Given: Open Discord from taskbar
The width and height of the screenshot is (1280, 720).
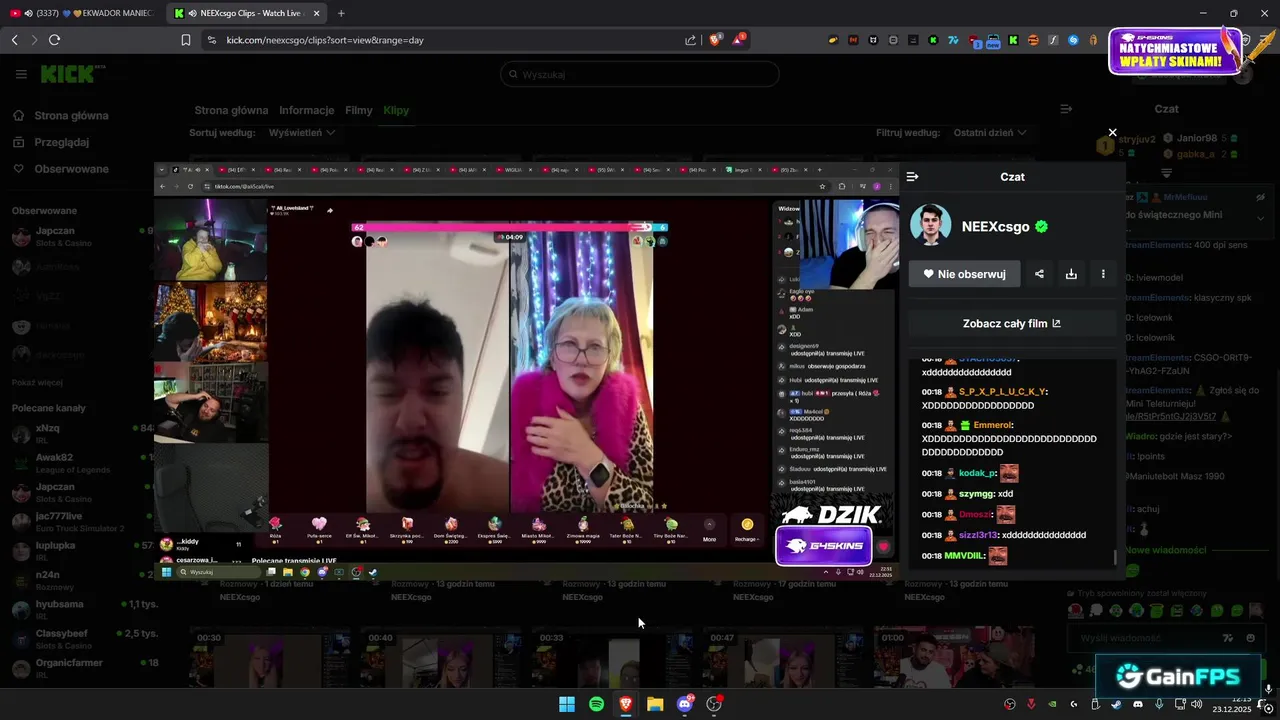Looking at the screenshot, I should point(685,704).
